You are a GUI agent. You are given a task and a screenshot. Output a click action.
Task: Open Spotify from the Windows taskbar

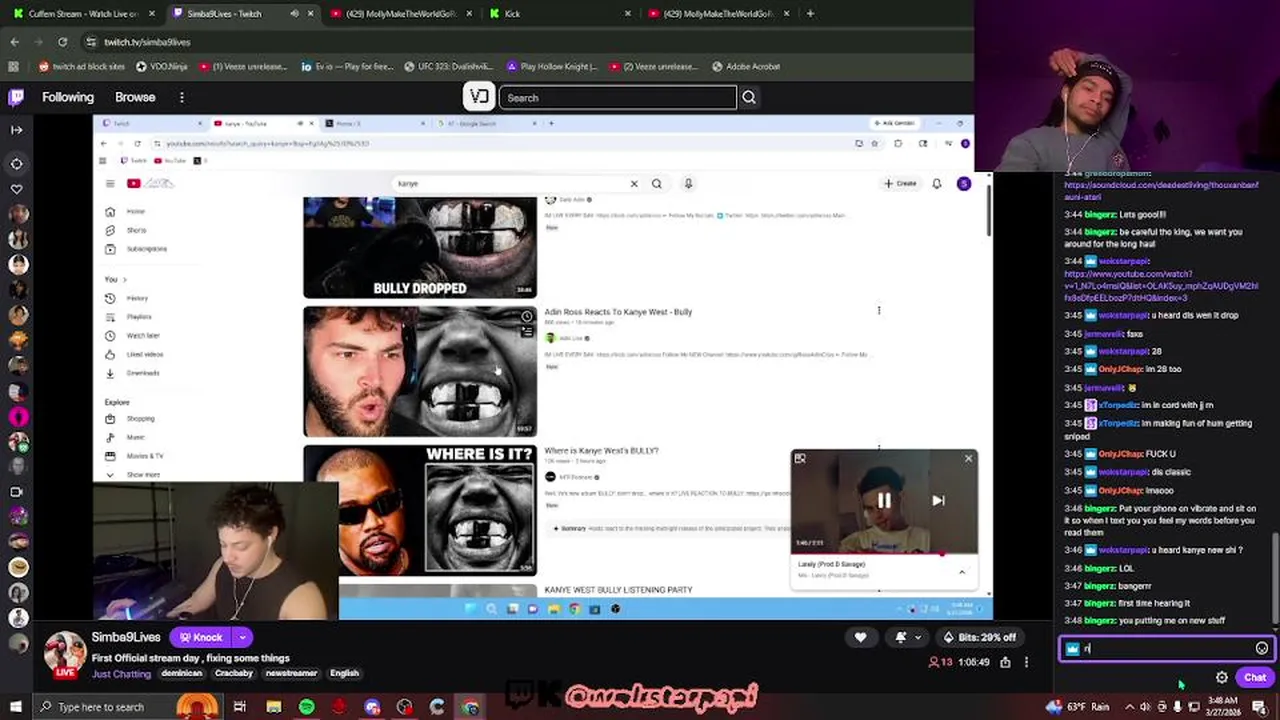click(x=306, y=707)
